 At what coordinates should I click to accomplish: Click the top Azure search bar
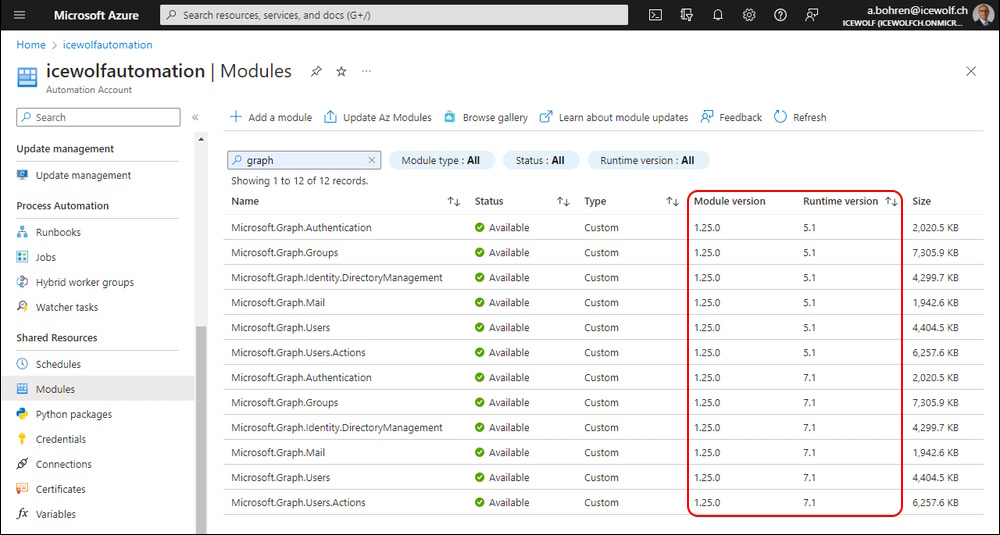coord(394,15)
